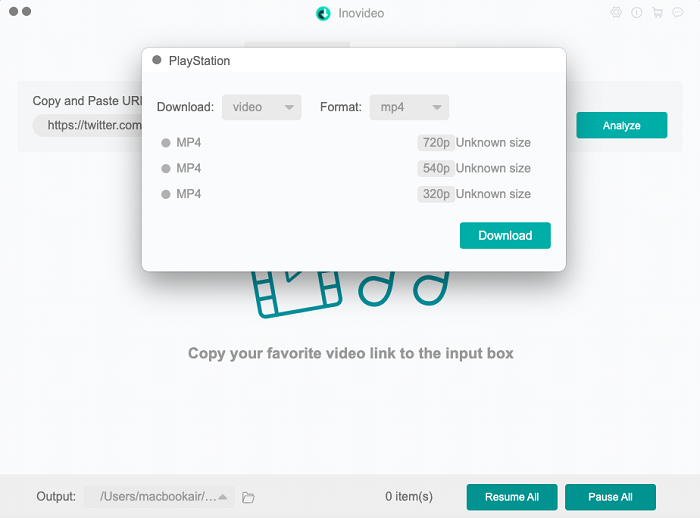This screenshot has width=700, height=518.
Task: Click the 'Unknown size' text for 720p
Action: [493, 143]
